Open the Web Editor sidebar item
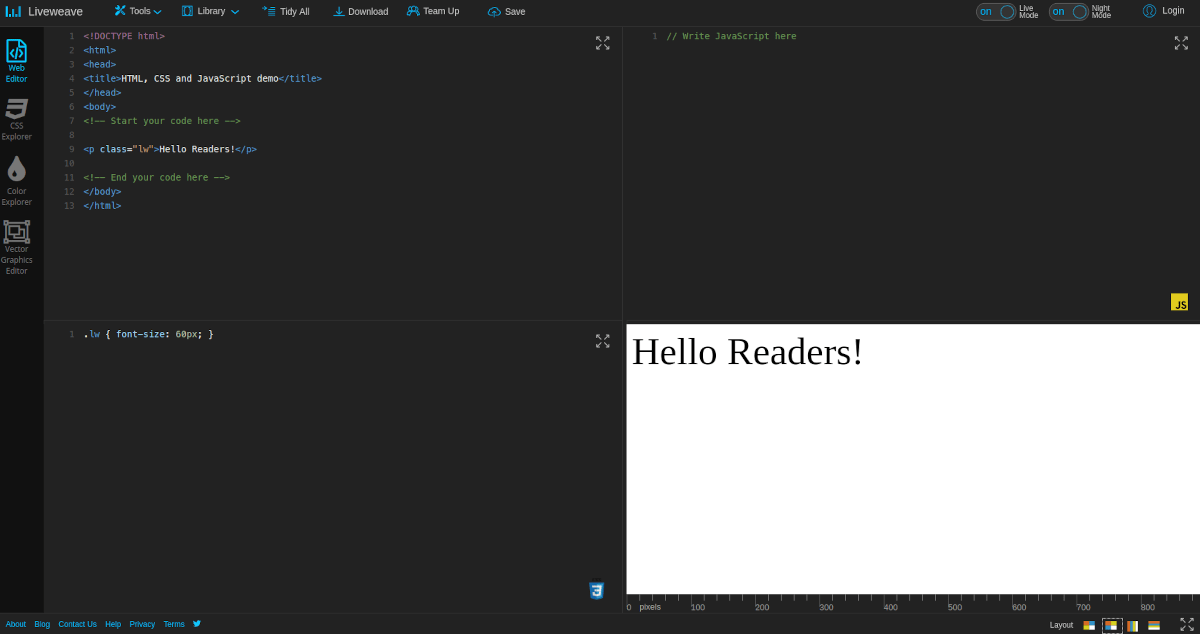 click(17, 61)
